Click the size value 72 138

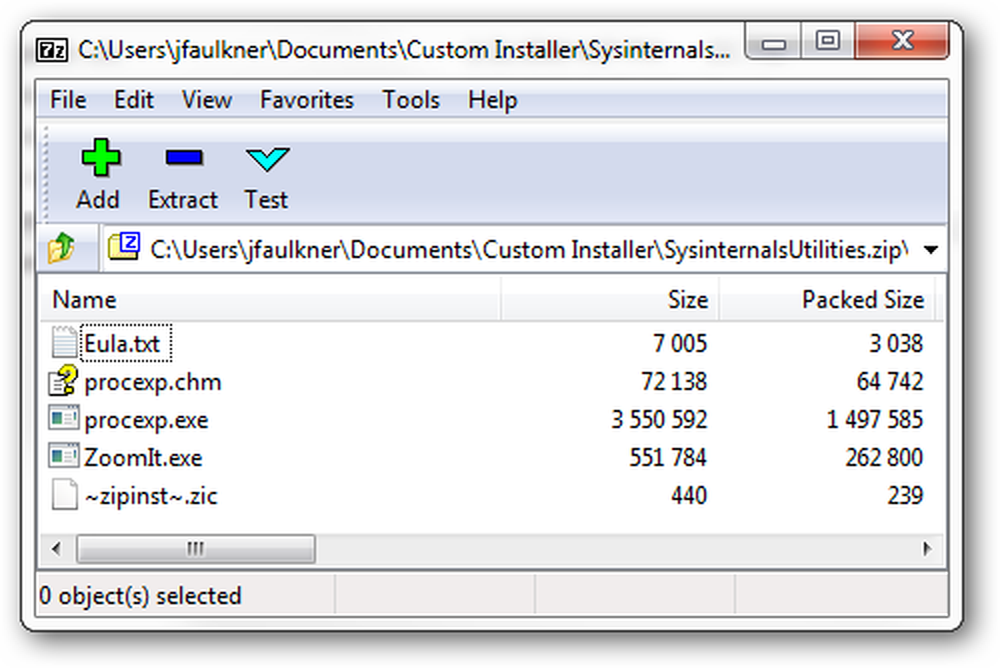[x=673, y=382]
